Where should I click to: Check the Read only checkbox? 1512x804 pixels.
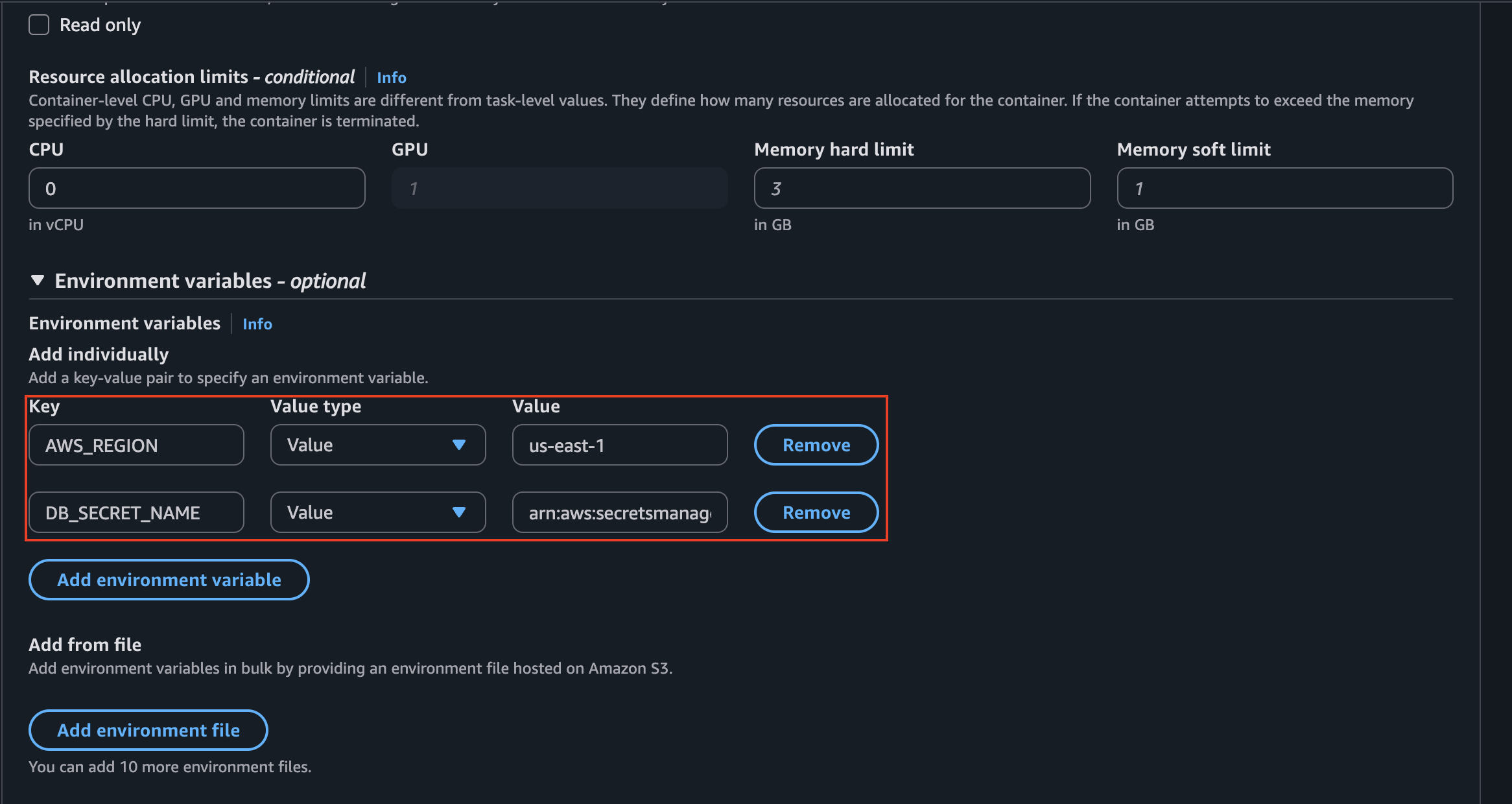(x=39, y=25)
